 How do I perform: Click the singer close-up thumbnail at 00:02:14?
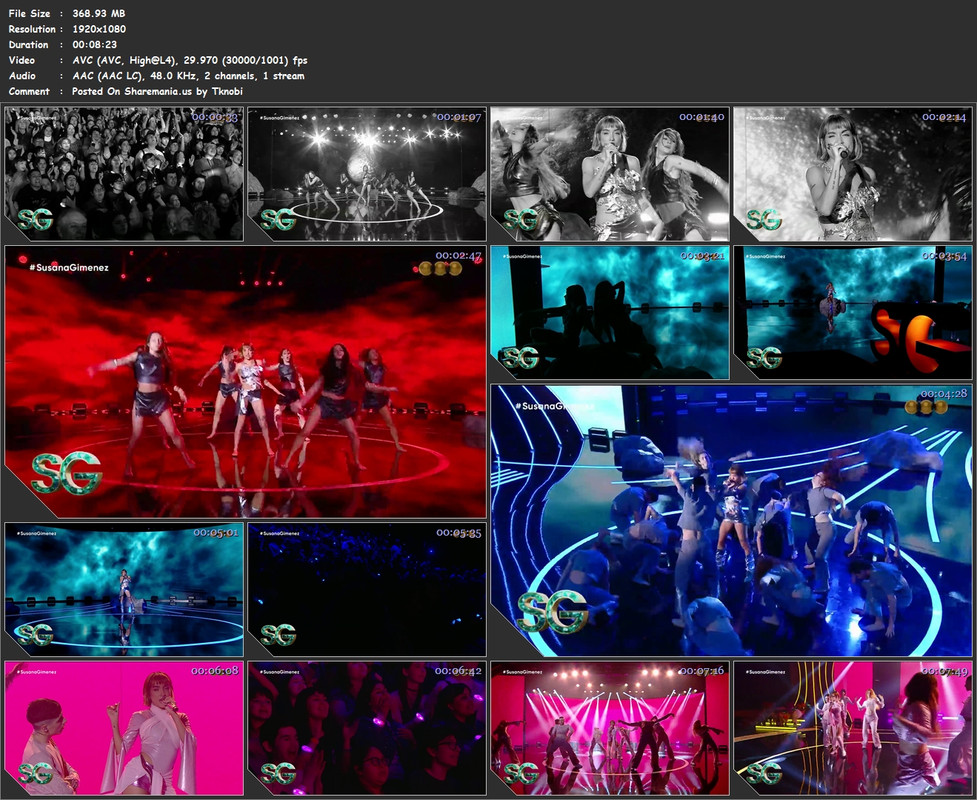853,174
